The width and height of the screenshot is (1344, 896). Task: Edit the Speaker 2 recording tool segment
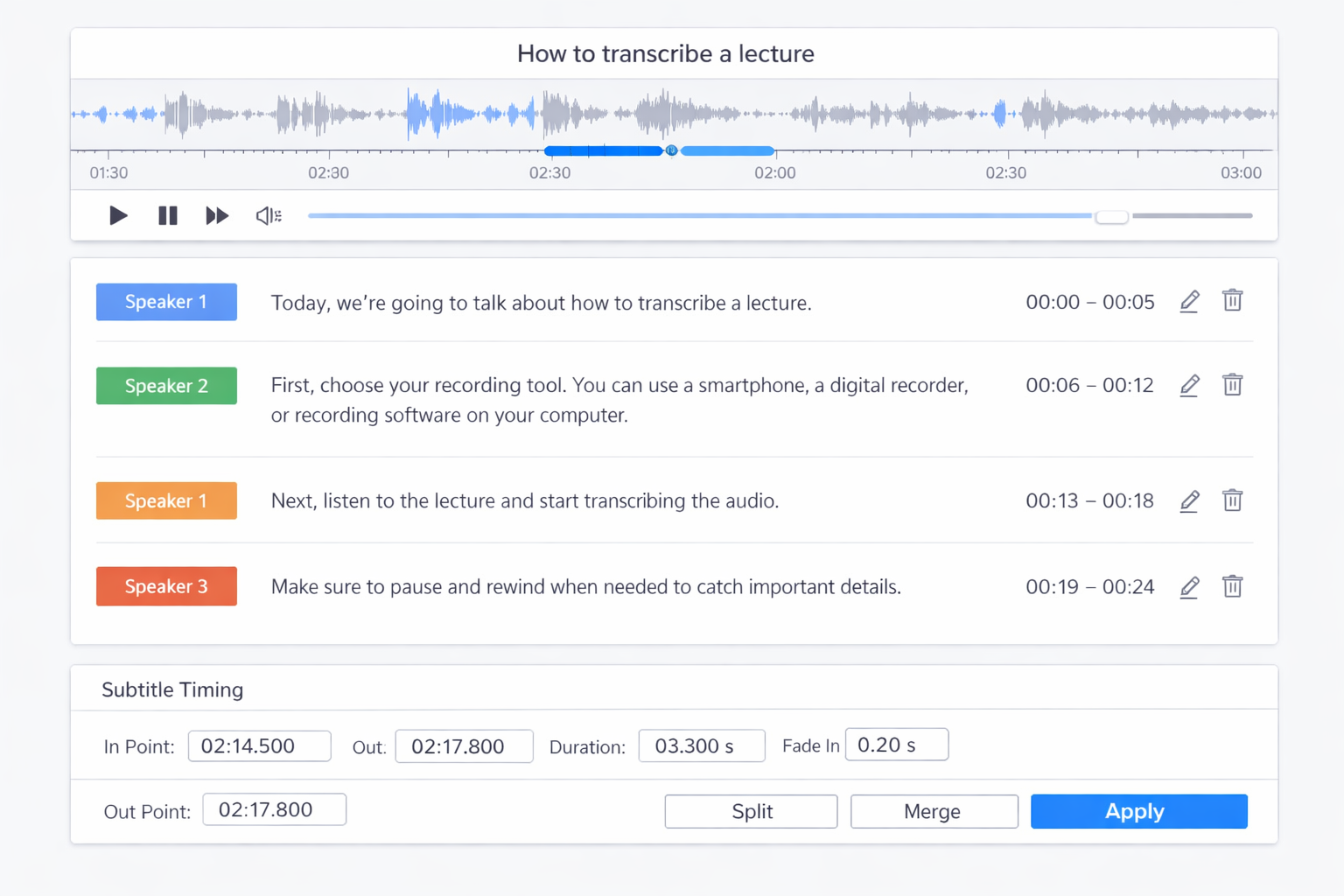(x=1188, y=385)
